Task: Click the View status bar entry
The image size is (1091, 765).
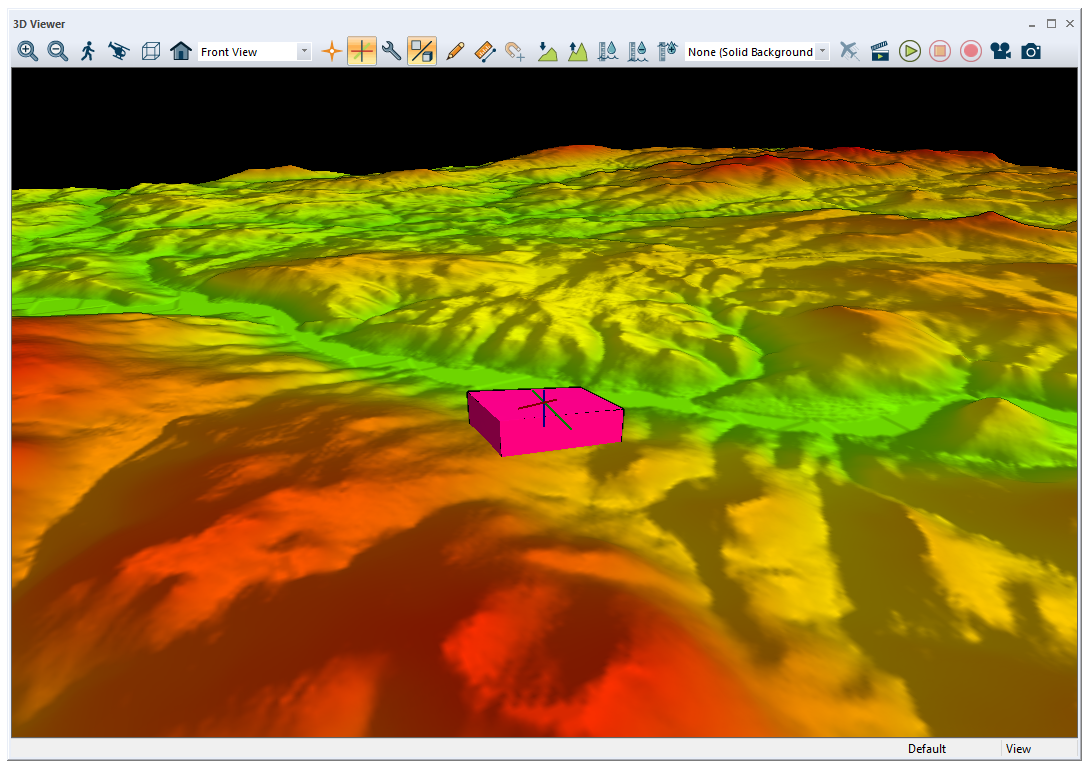Action: click(x=1018, y=749)
